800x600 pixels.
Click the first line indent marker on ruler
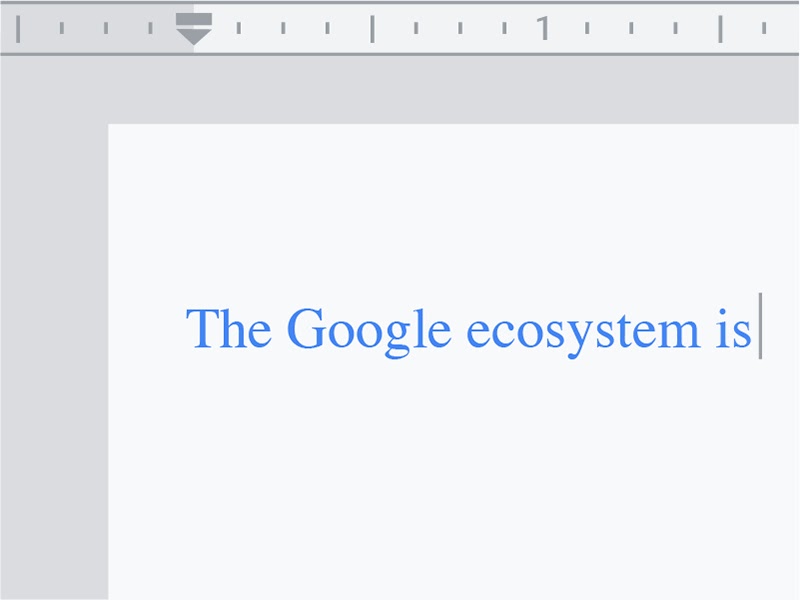[x=194, y=19]
